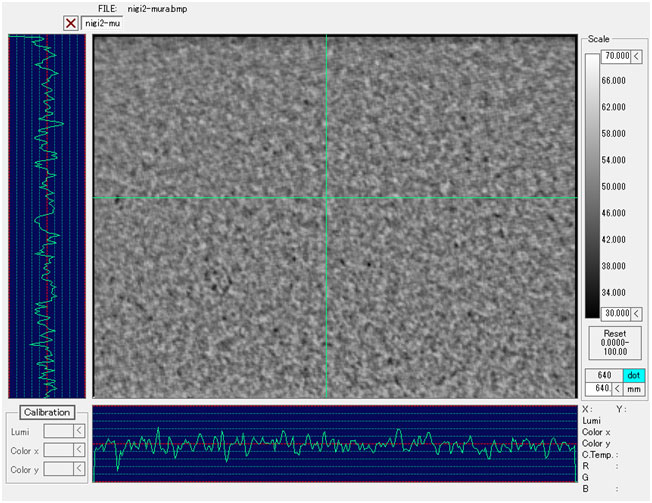The height and width of the screenshot is (503, 652).
Task: Reset scale to 0.0000-100.00
Action: click(x=614, y=340)
